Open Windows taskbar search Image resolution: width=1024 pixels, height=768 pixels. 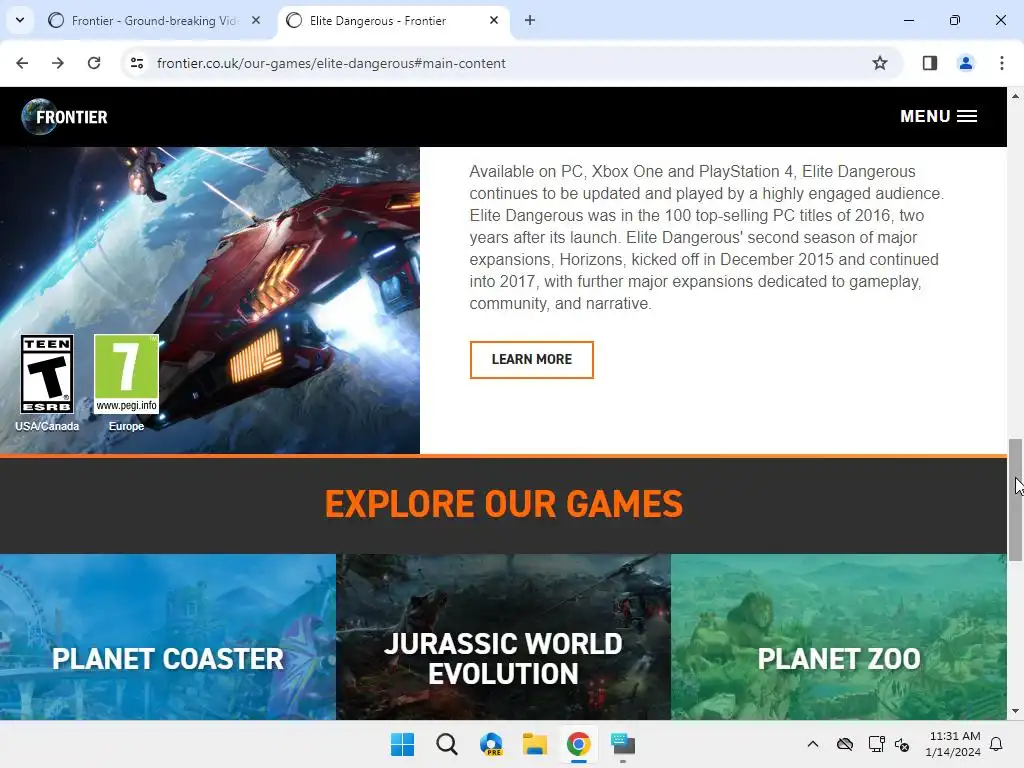click(x=447, y=744)
